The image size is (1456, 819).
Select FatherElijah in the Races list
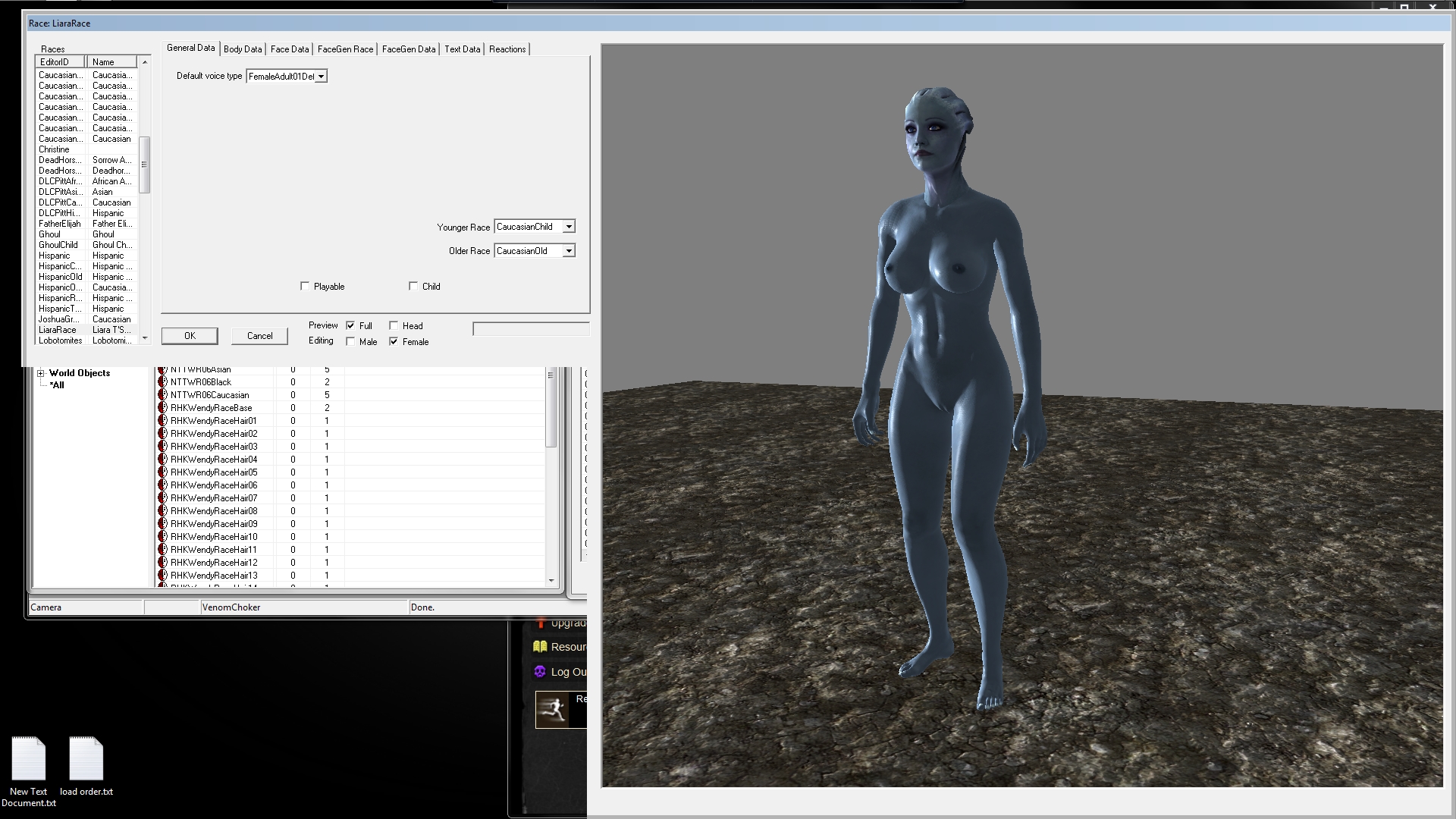tap(87, 224)
